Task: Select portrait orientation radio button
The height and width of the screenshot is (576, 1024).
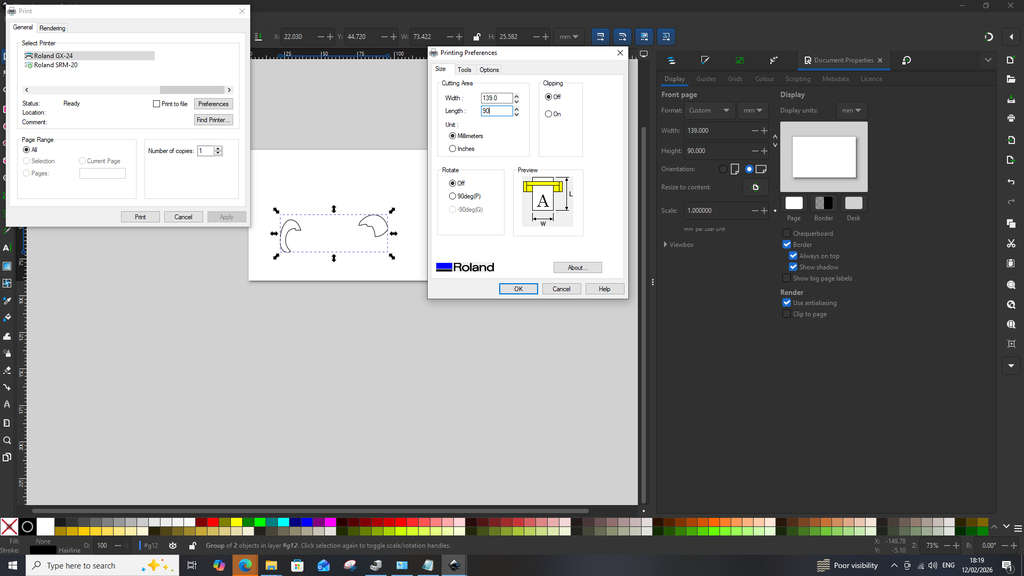Action: [723, 169]
